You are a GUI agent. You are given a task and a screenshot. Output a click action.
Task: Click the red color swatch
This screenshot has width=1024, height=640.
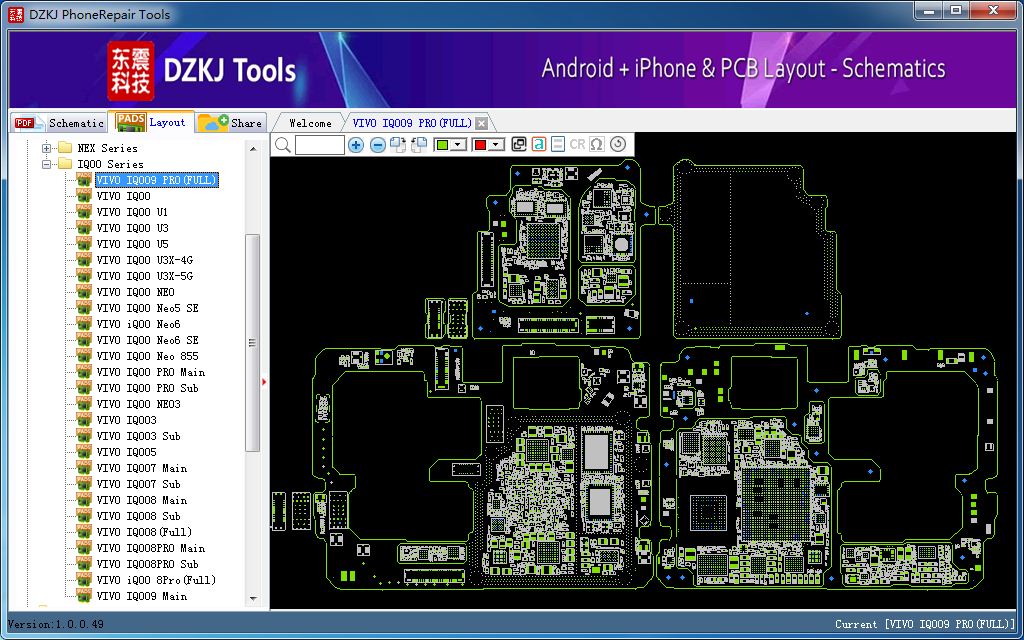click(x=481, y=145)
